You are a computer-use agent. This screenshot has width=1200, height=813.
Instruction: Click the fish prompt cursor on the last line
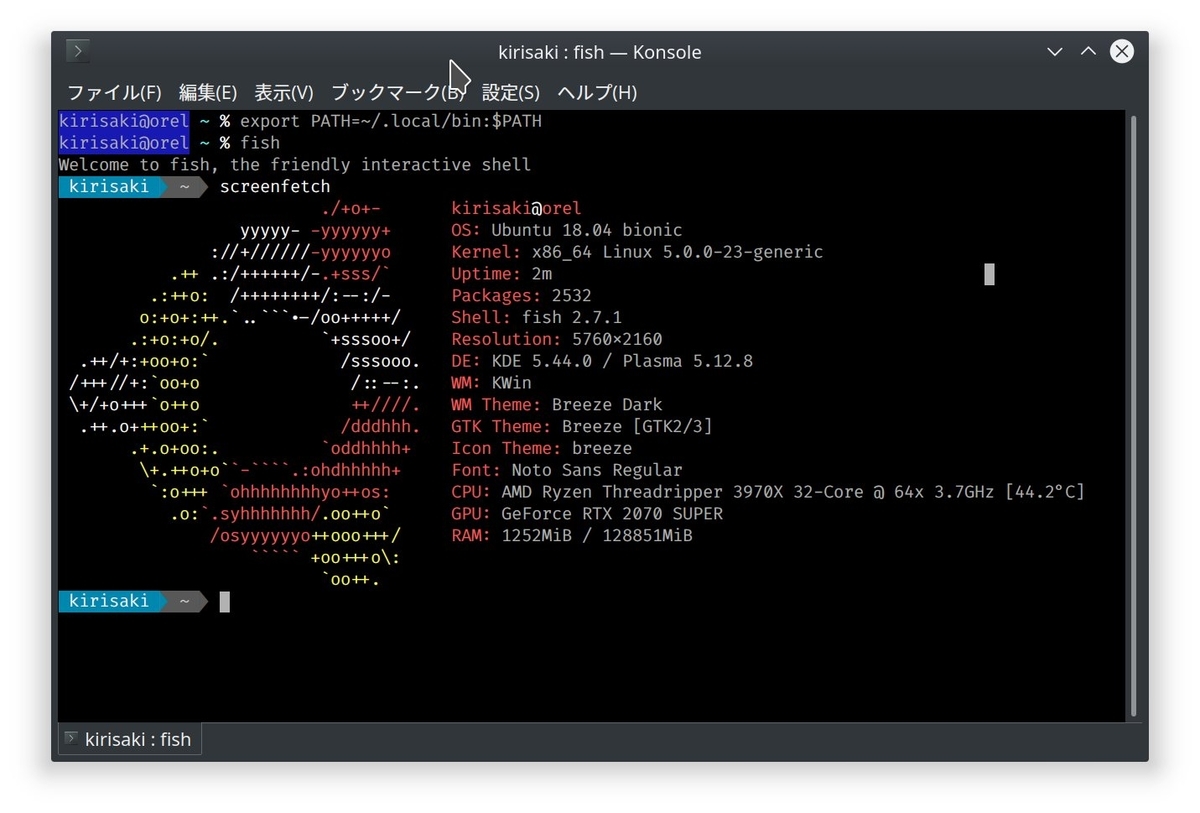click(225, 602)
